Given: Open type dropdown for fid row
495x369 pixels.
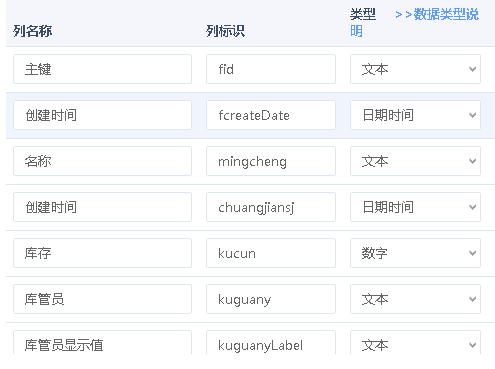Looking at the screenshot, I should point(415,69).
